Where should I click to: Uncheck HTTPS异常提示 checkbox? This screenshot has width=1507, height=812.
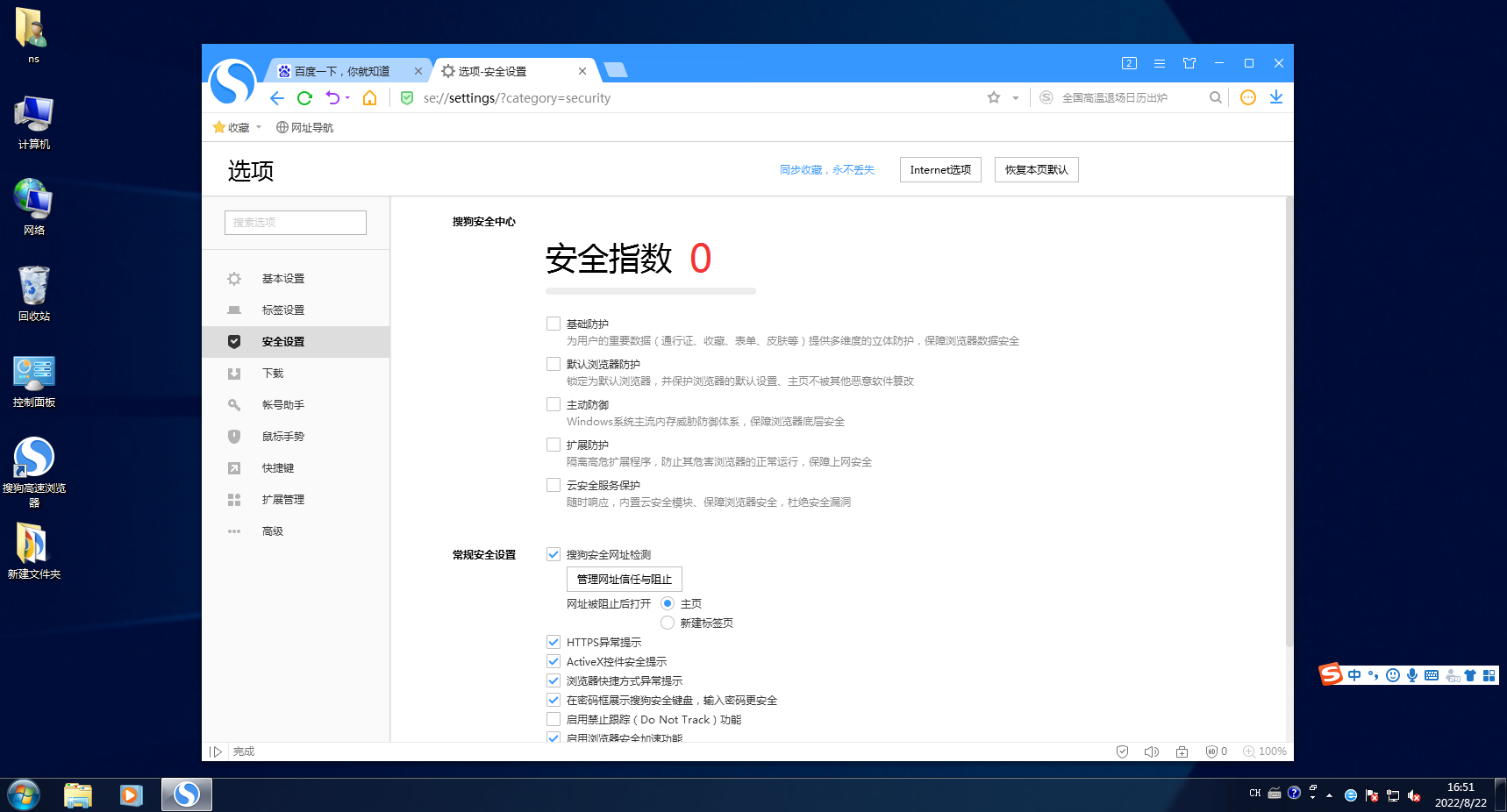tap(554, 642)
